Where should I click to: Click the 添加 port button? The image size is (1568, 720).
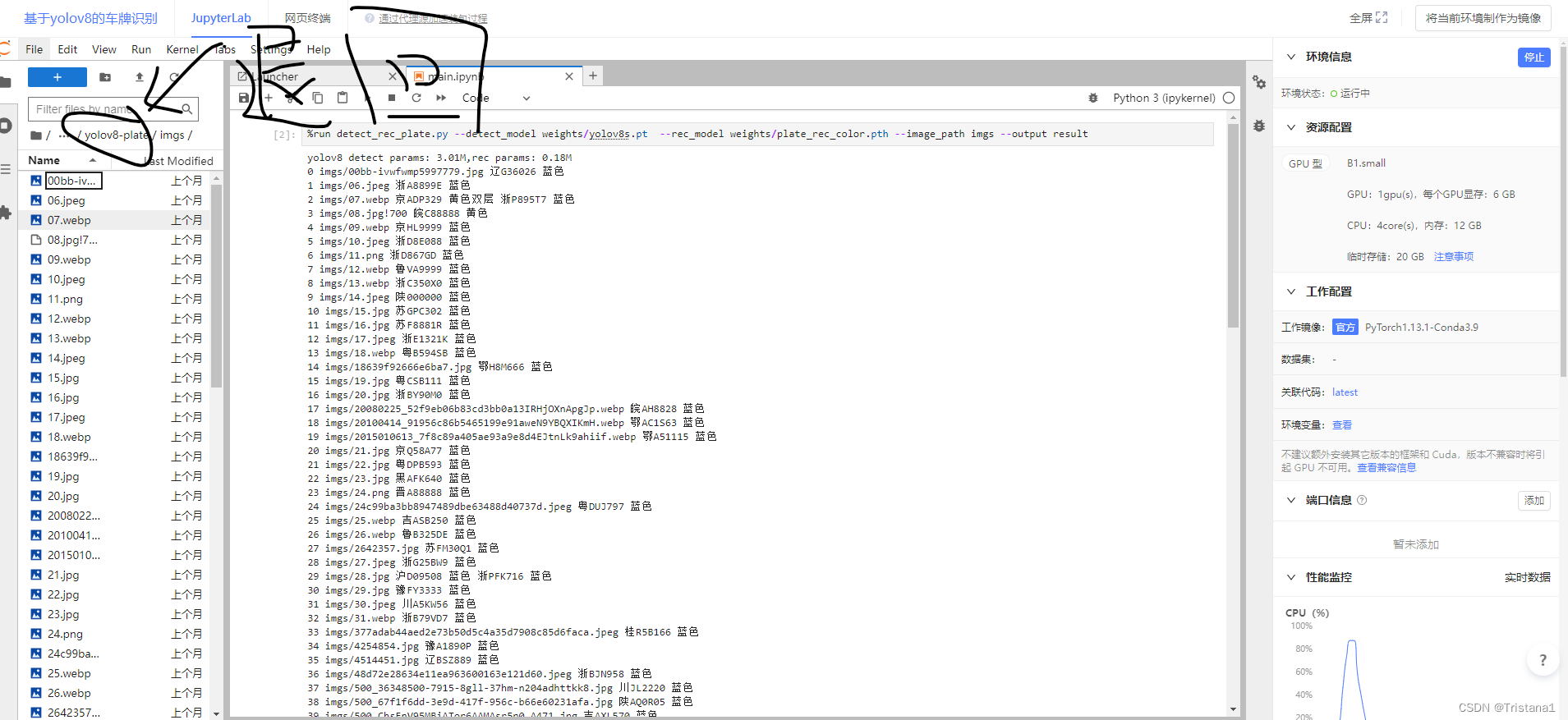coord(1534,500)
